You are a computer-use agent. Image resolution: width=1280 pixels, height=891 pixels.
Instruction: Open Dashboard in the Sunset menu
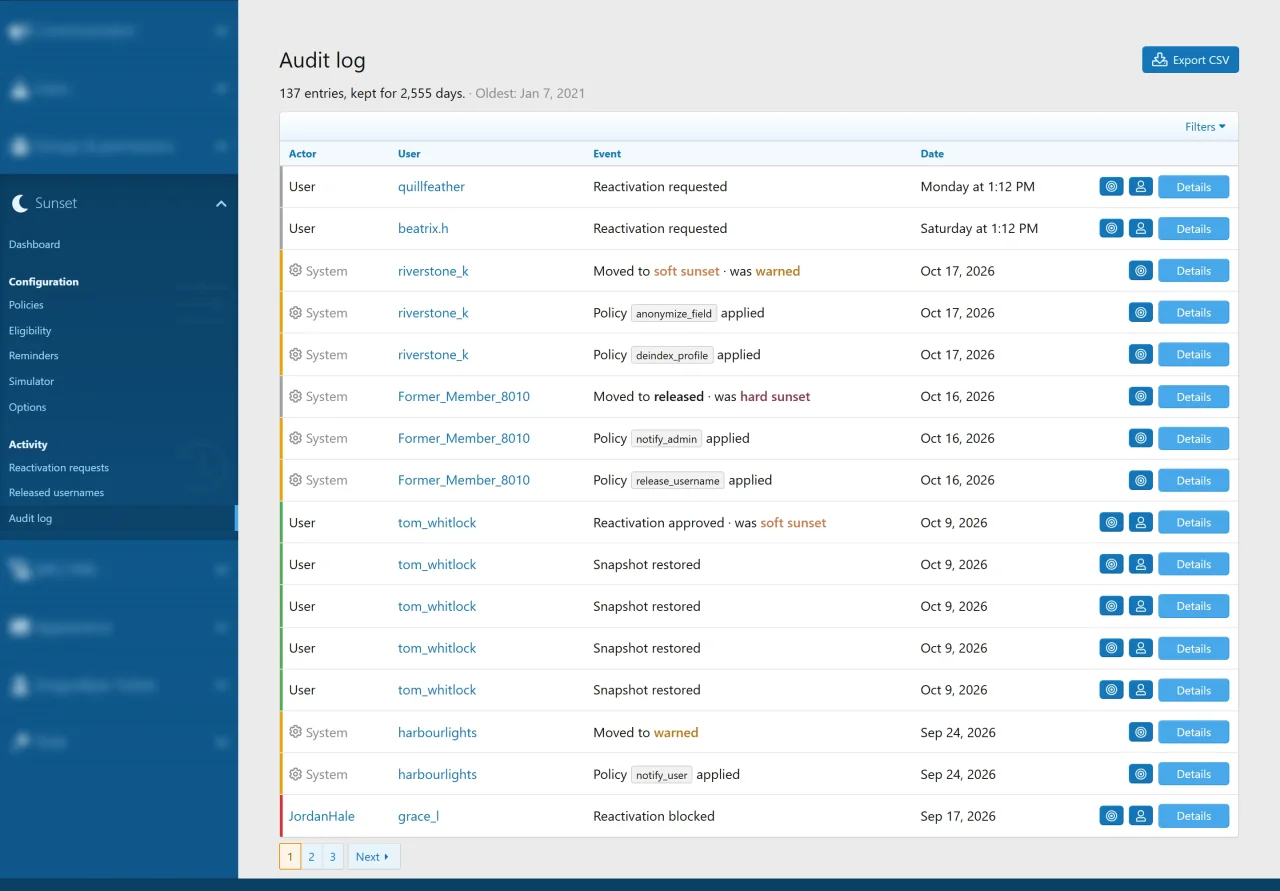(34, 244)
